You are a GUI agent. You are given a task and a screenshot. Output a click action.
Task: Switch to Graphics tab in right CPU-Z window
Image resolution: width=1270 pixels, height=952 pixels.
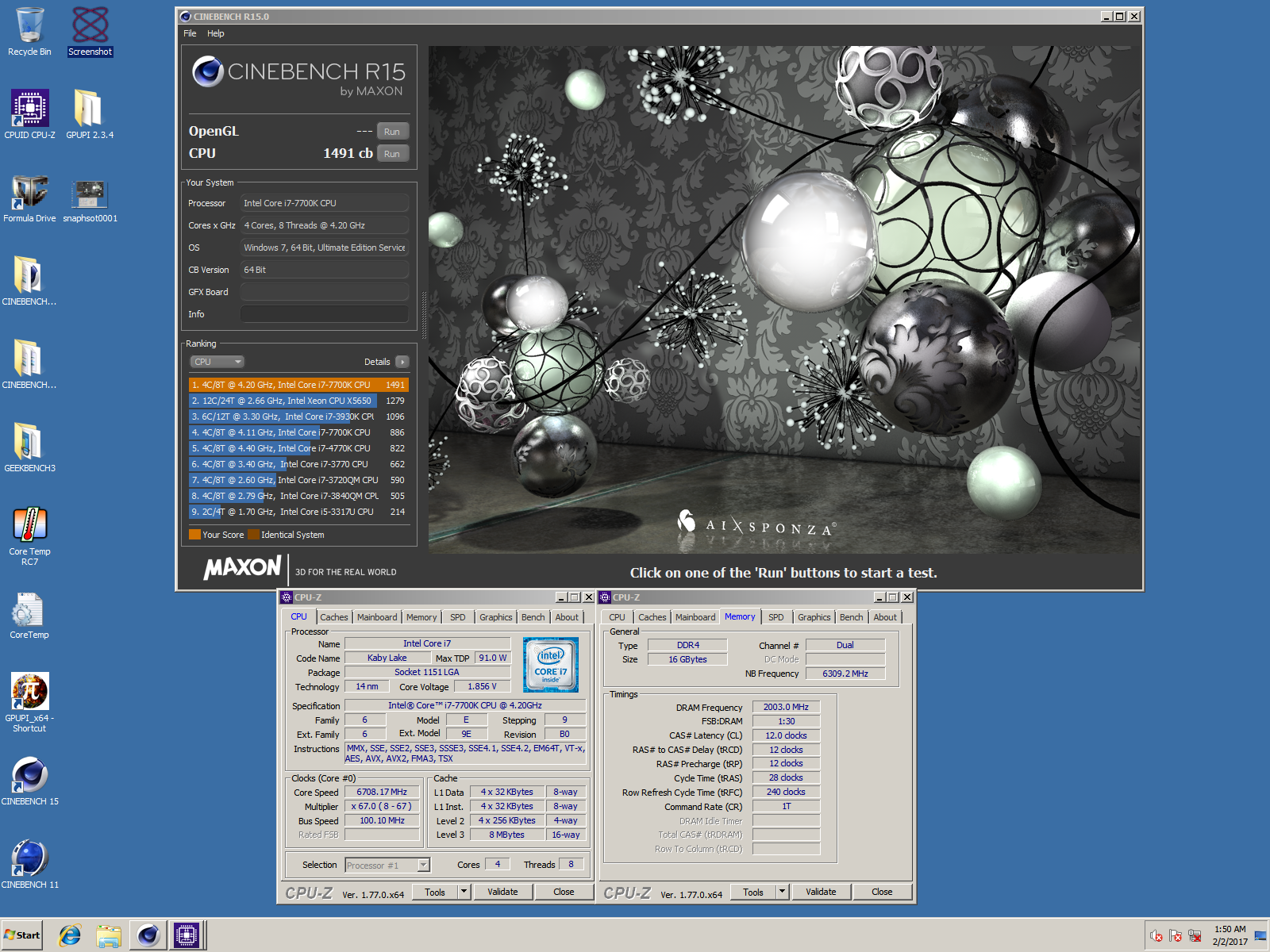(x=814, y=617)
